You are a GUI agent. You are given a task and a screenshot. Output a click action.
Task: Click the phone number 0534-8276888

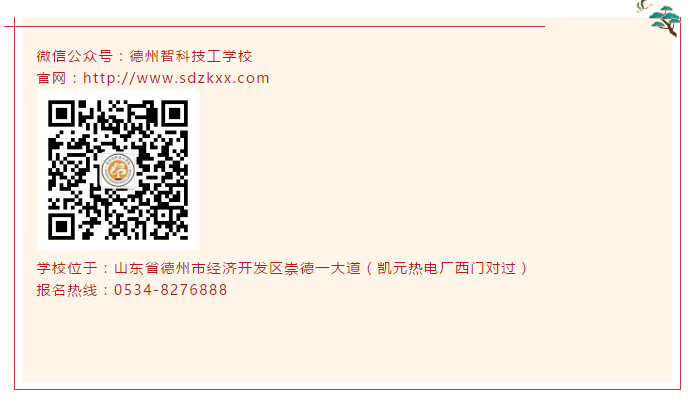coord(171,290)
